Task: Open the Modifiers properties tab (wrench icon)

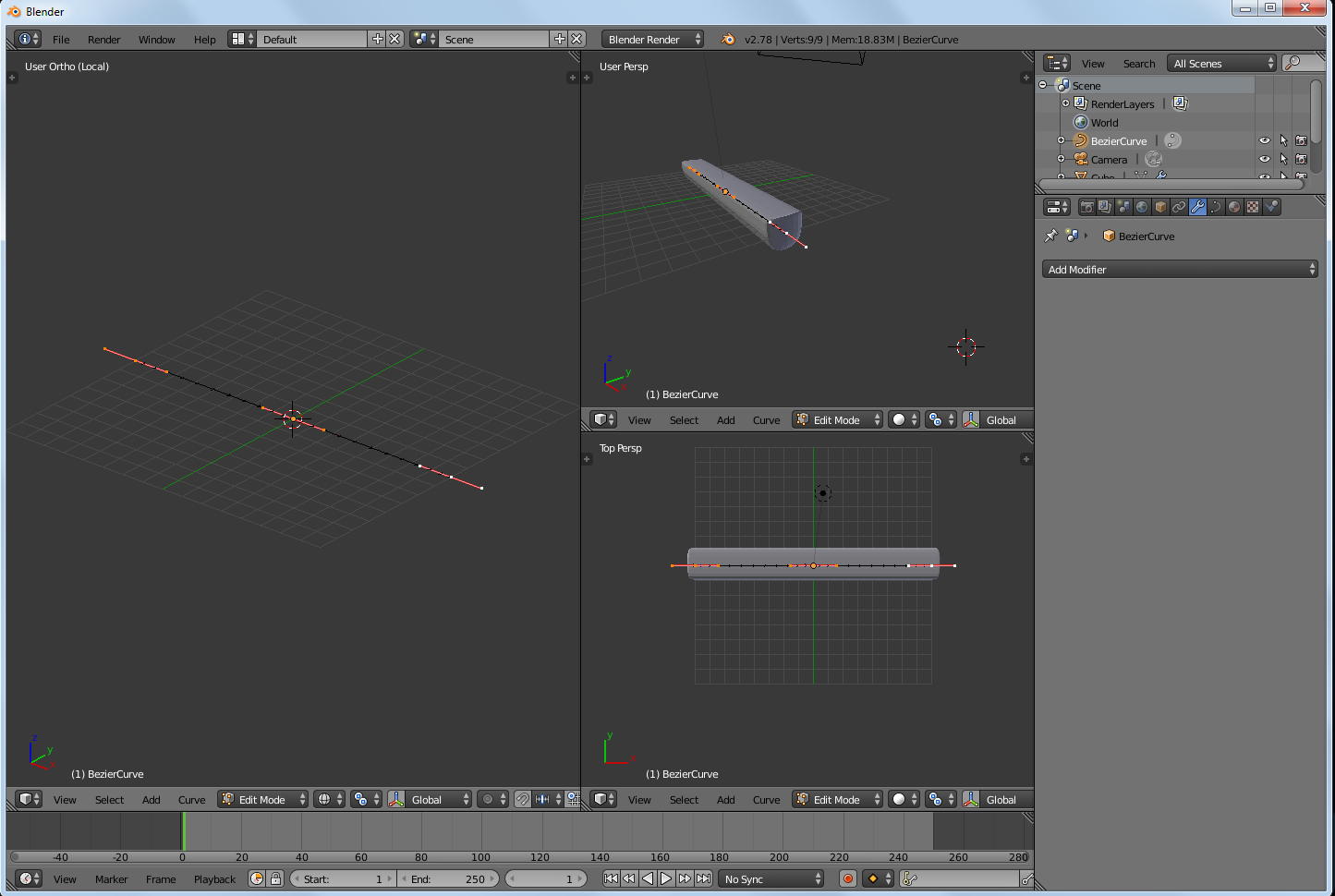Action: pyautogui.click(x=1197, y=207)
